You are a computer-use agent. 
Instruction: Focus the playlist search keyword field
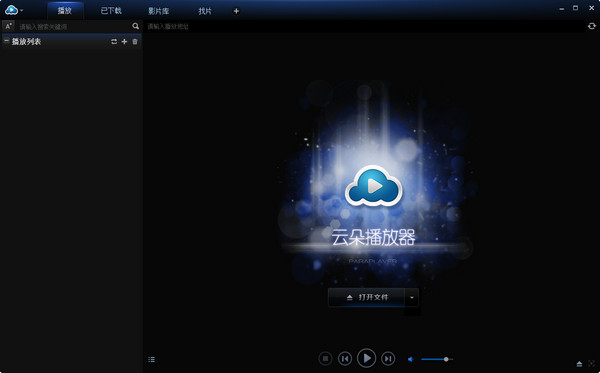(73, 26)
